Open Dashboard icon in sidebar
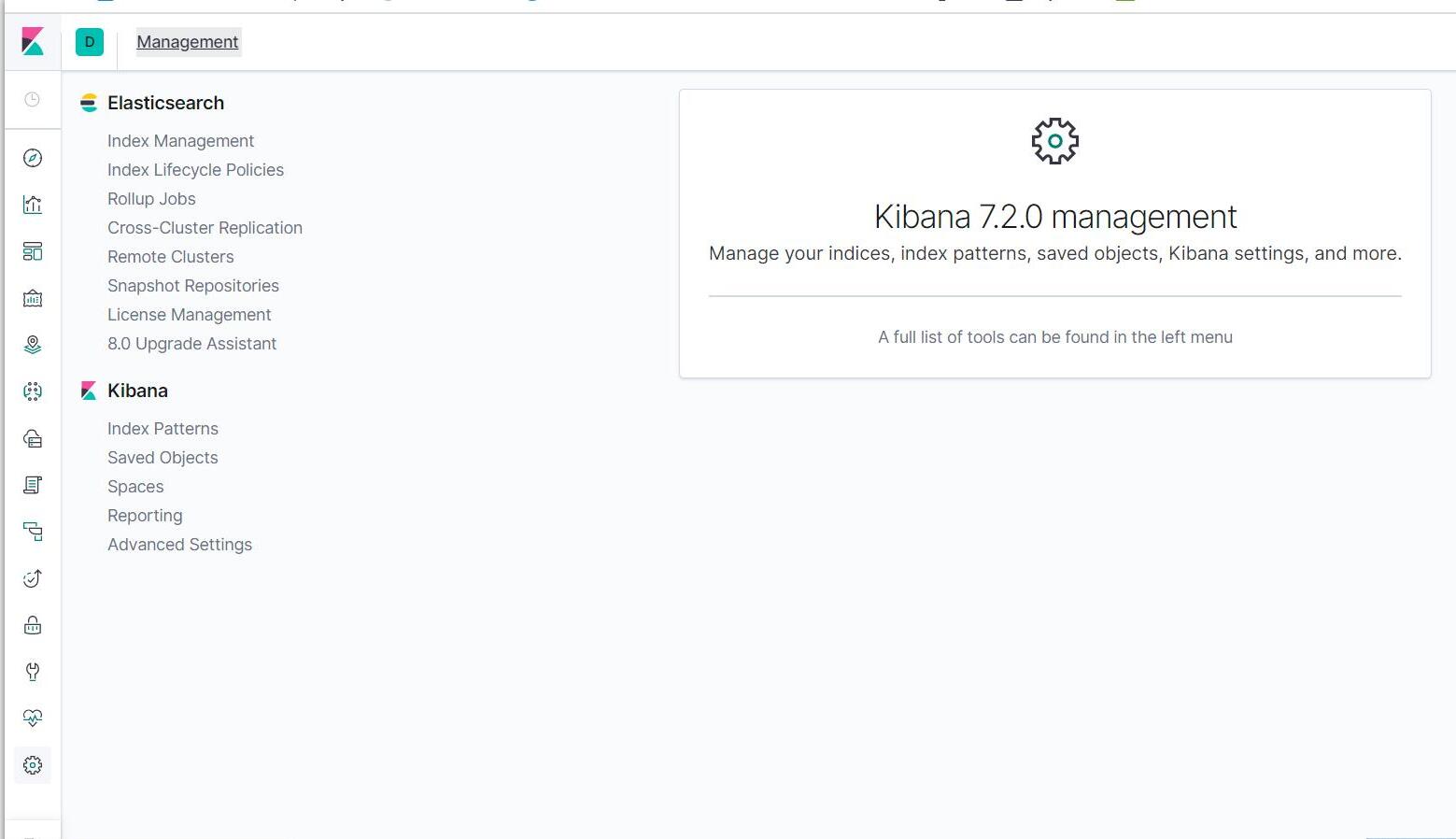 (x=33, y=251)
